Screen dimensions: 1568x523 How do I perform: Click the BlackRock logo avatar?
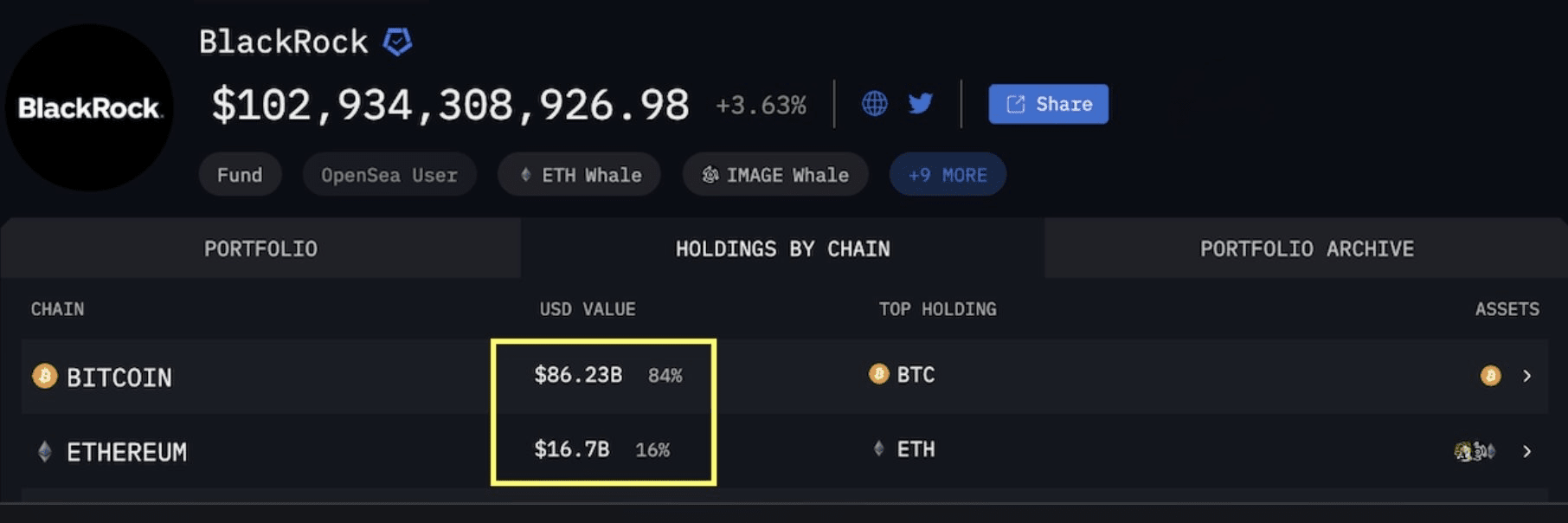(x=89, y=107)
